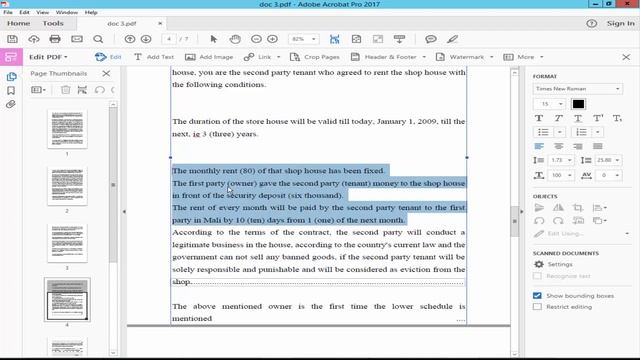Open the Attachments paperclip panel
This screenshot has width=640, height=360.
[11, 104]
